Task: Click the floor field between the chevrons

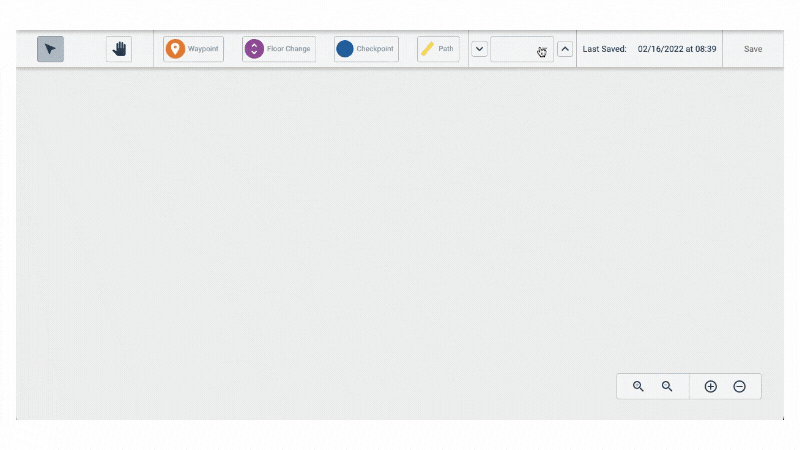Action: [522, 49]
